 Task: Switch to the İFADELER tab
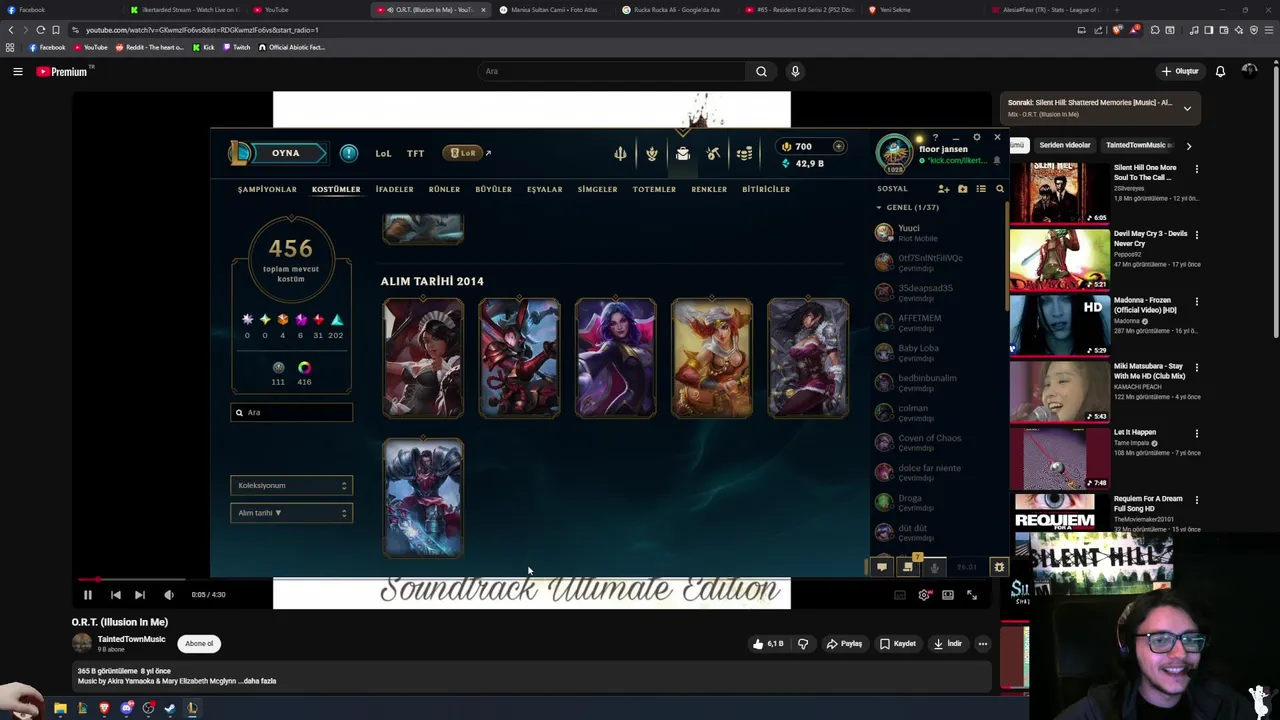(394, 189)
